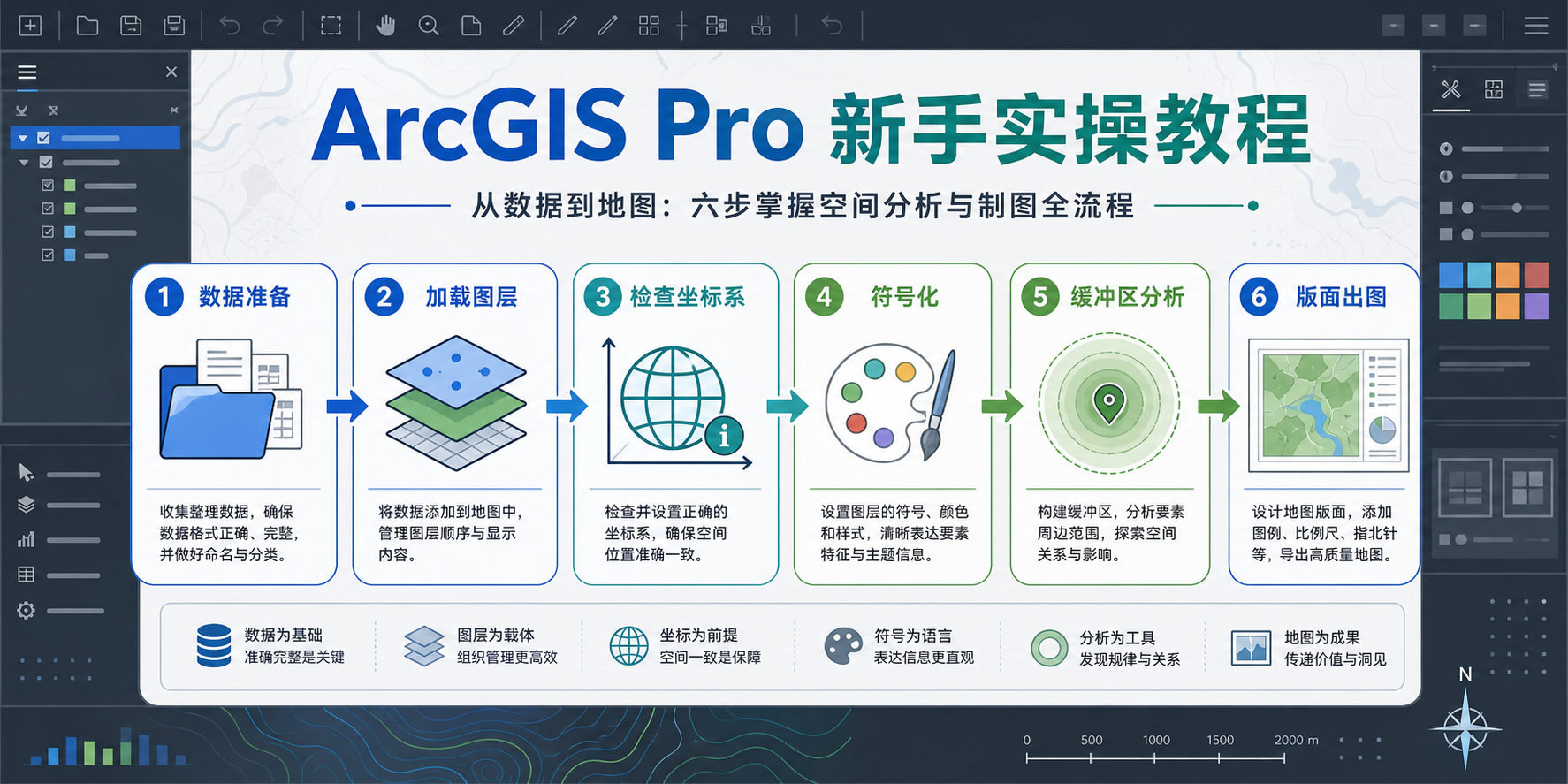Close the left contents panel
The width and height of the screenshot is (1568, 784).
coord(171,72)
